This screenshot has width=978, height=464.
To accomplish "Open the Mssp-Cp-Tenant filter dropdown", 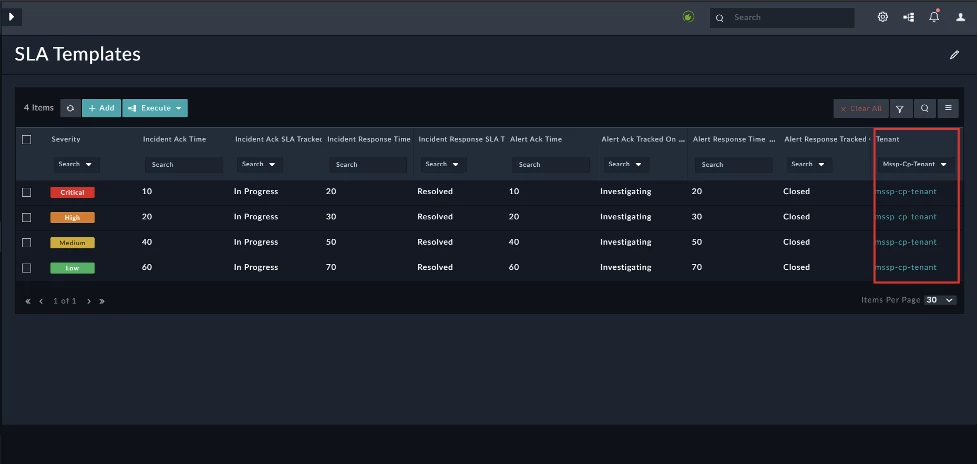I will click(915, 165).
